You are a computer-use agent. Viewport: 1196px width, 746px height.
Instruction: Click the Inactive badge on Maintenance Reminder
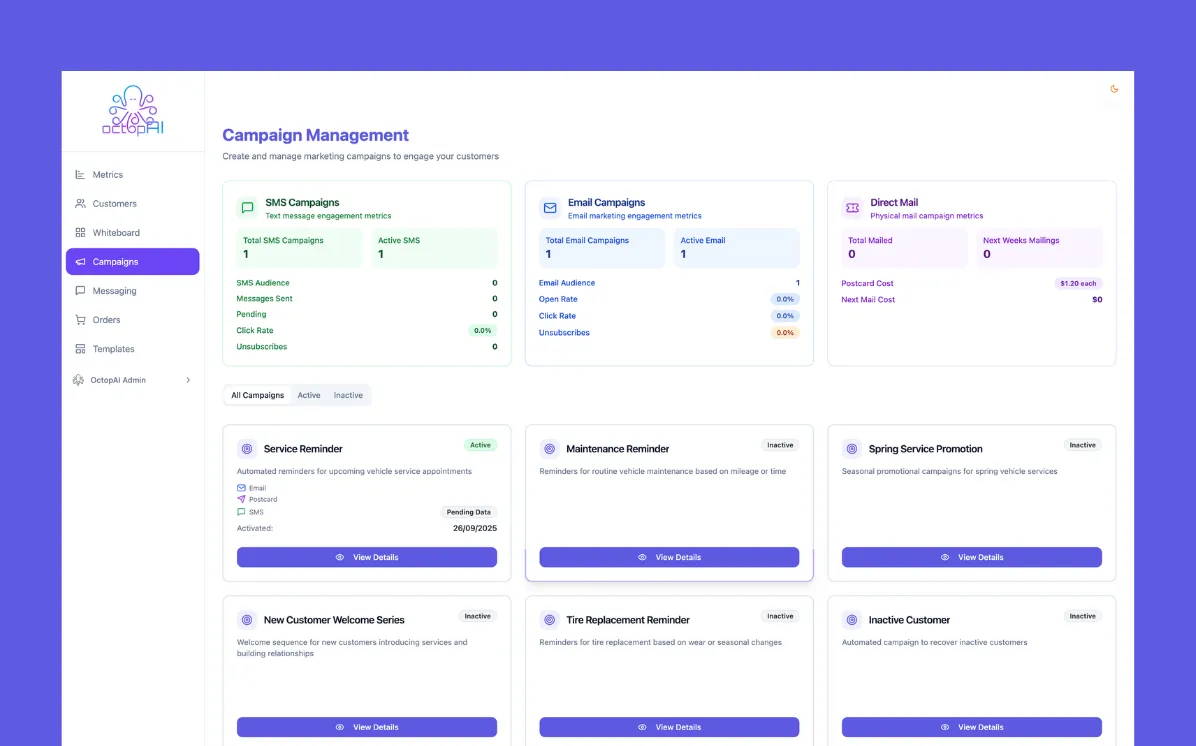click(x=780, y=445)
